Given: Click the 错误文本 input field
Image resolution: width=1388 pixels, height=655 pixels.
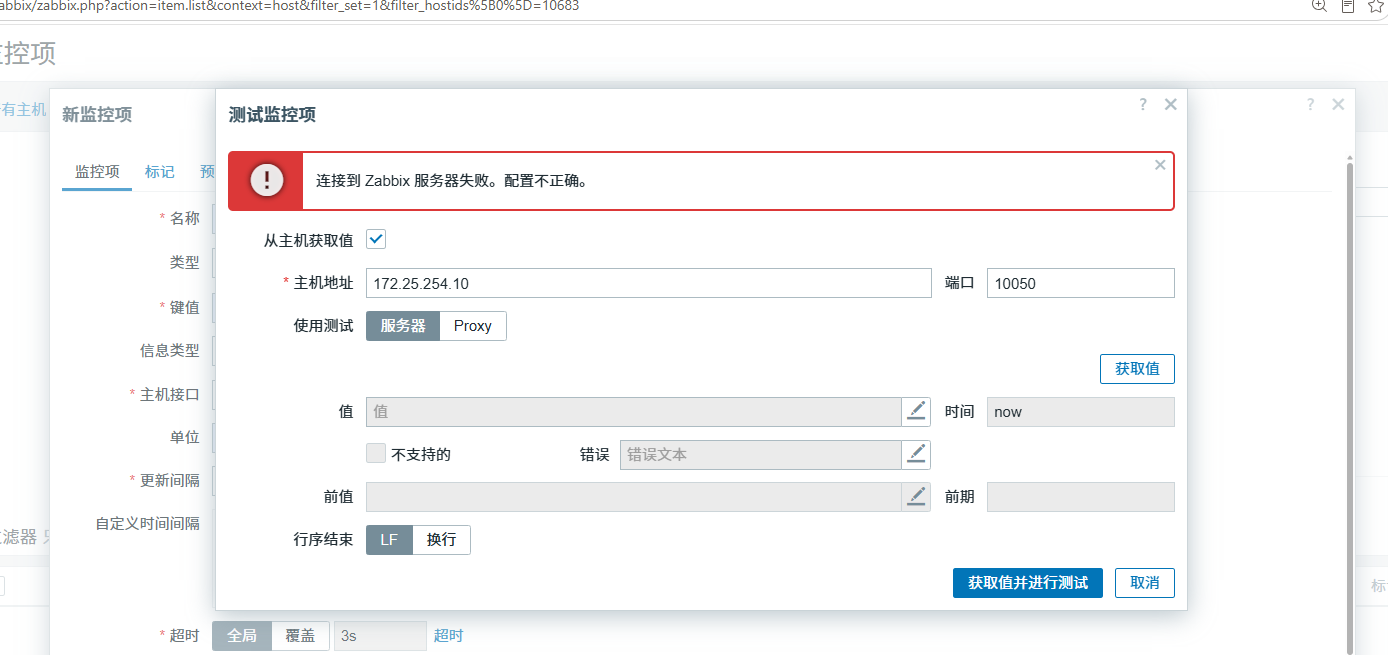Looking at the screenshot, I should click(761, 454).
